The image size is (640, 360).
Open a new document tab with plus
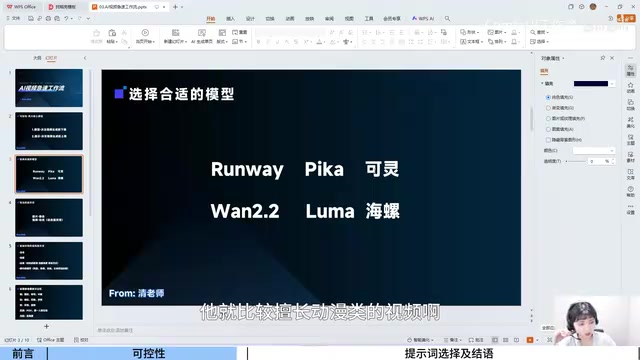175,7
